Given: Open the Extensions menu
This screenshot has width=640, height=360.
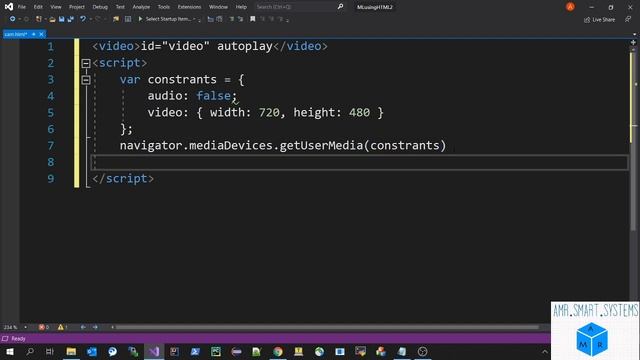Looking at the screenshot, I should click(x=189, y=7).
